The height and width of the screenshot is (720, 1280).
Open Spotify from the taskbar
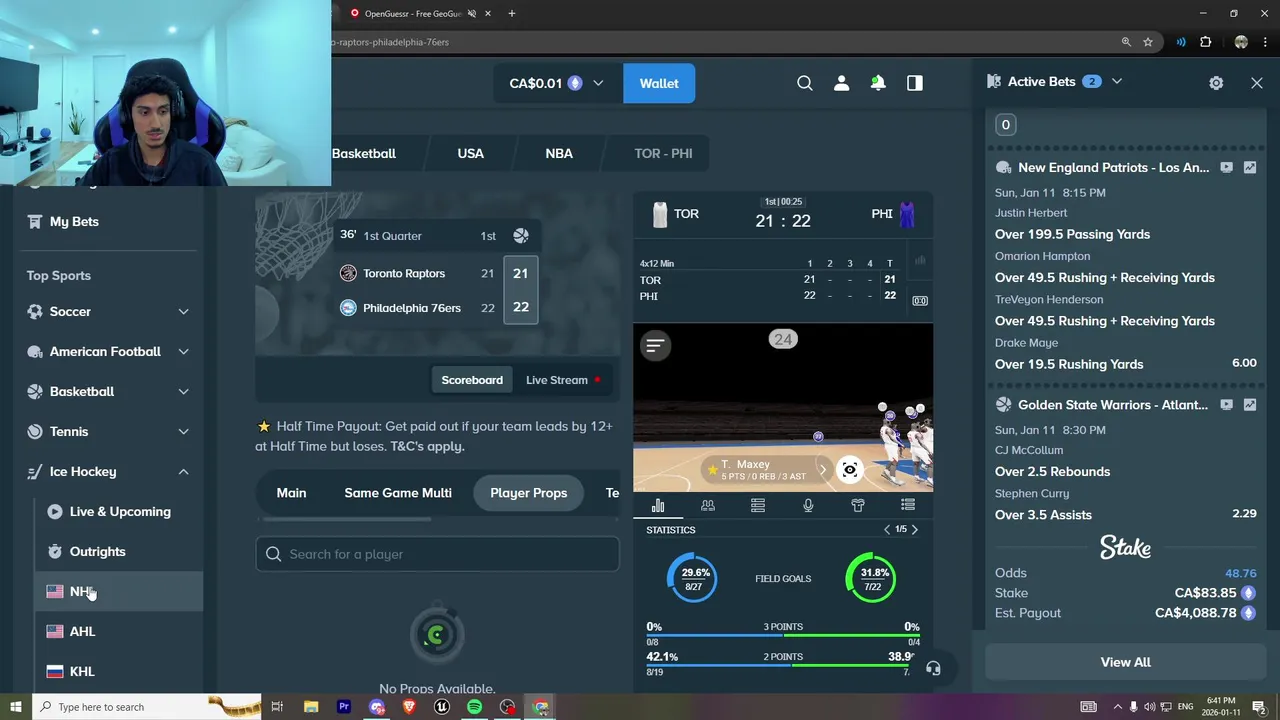(x=474, y=707)
